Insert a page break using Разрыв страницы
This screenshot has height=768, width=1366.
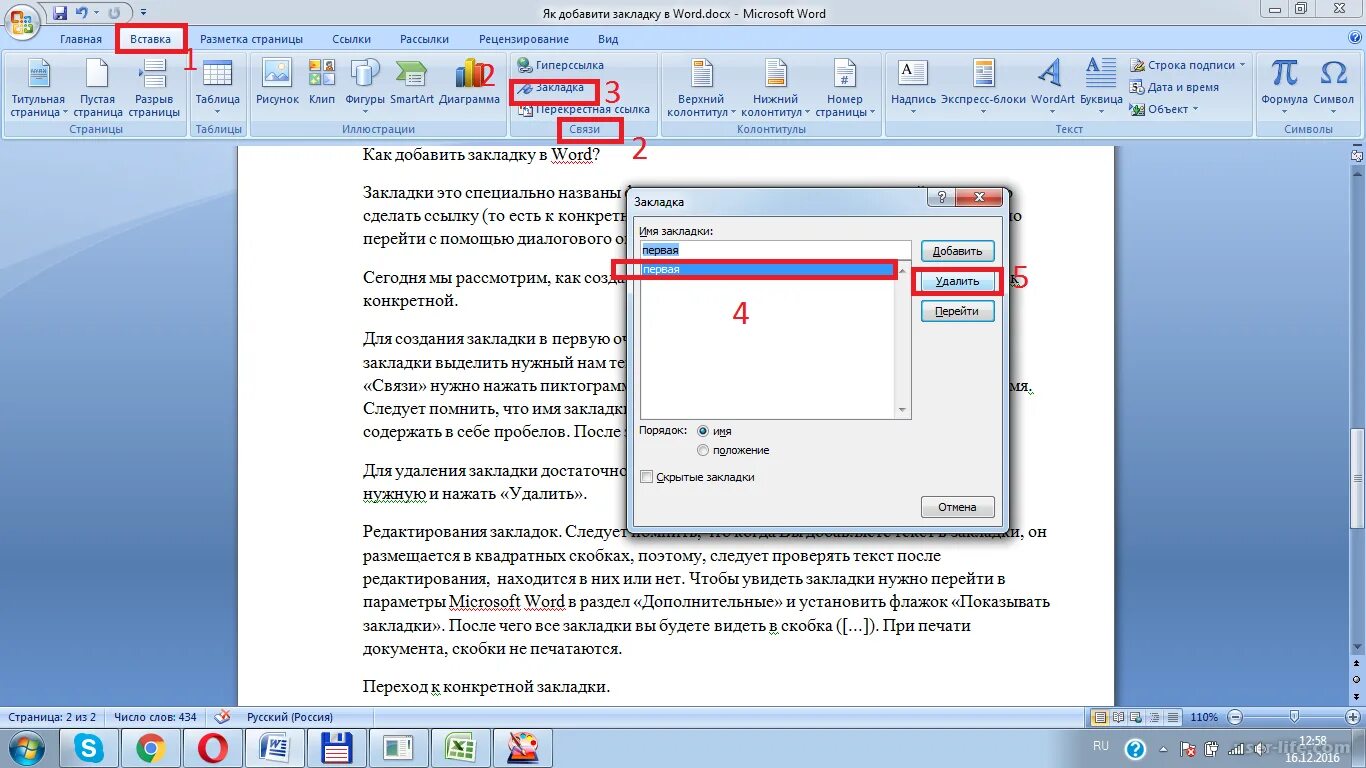(154, 89)
